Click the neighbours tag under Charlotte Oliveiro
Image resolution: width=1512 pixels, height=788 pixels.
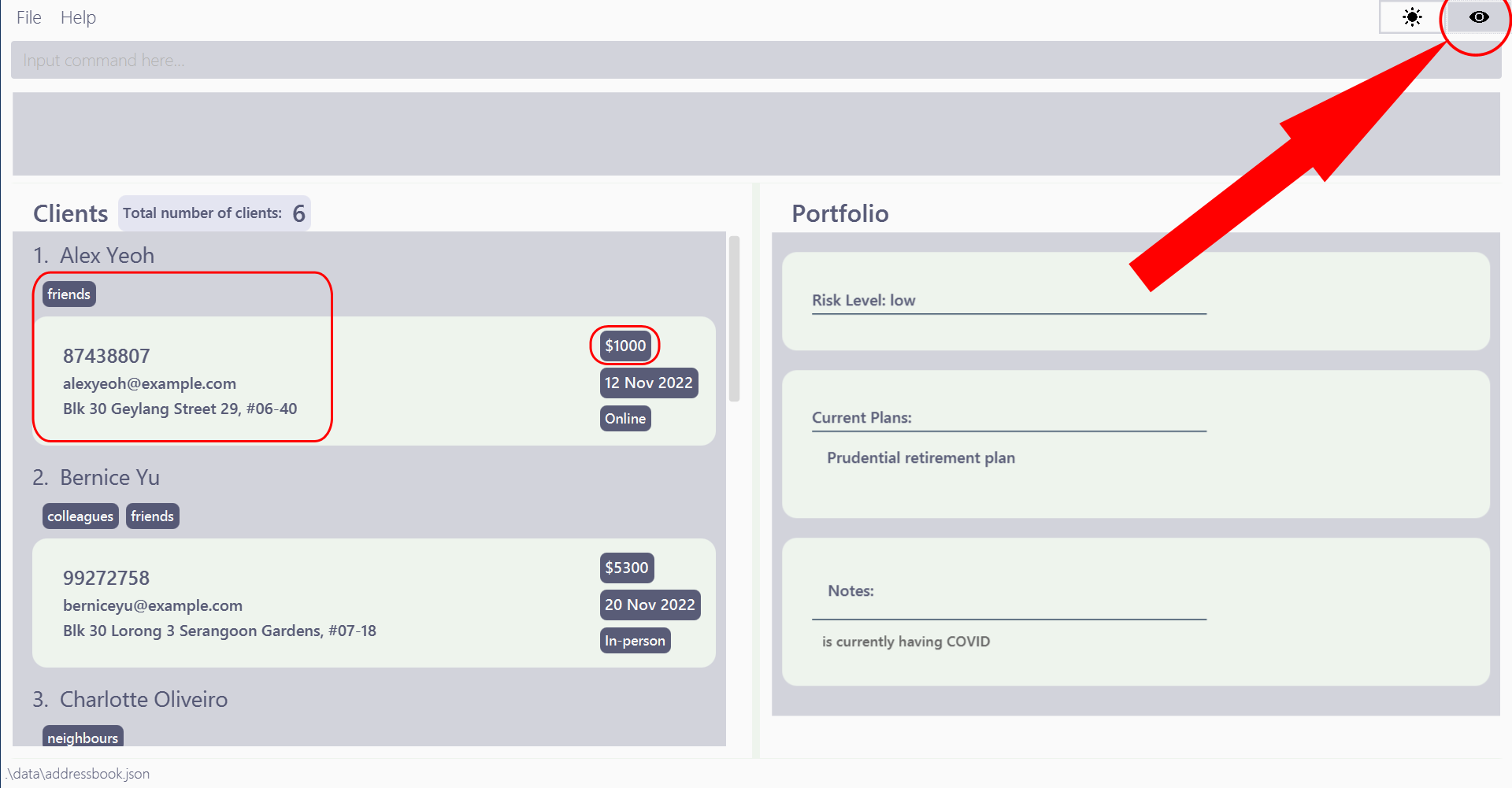[83, 737]
